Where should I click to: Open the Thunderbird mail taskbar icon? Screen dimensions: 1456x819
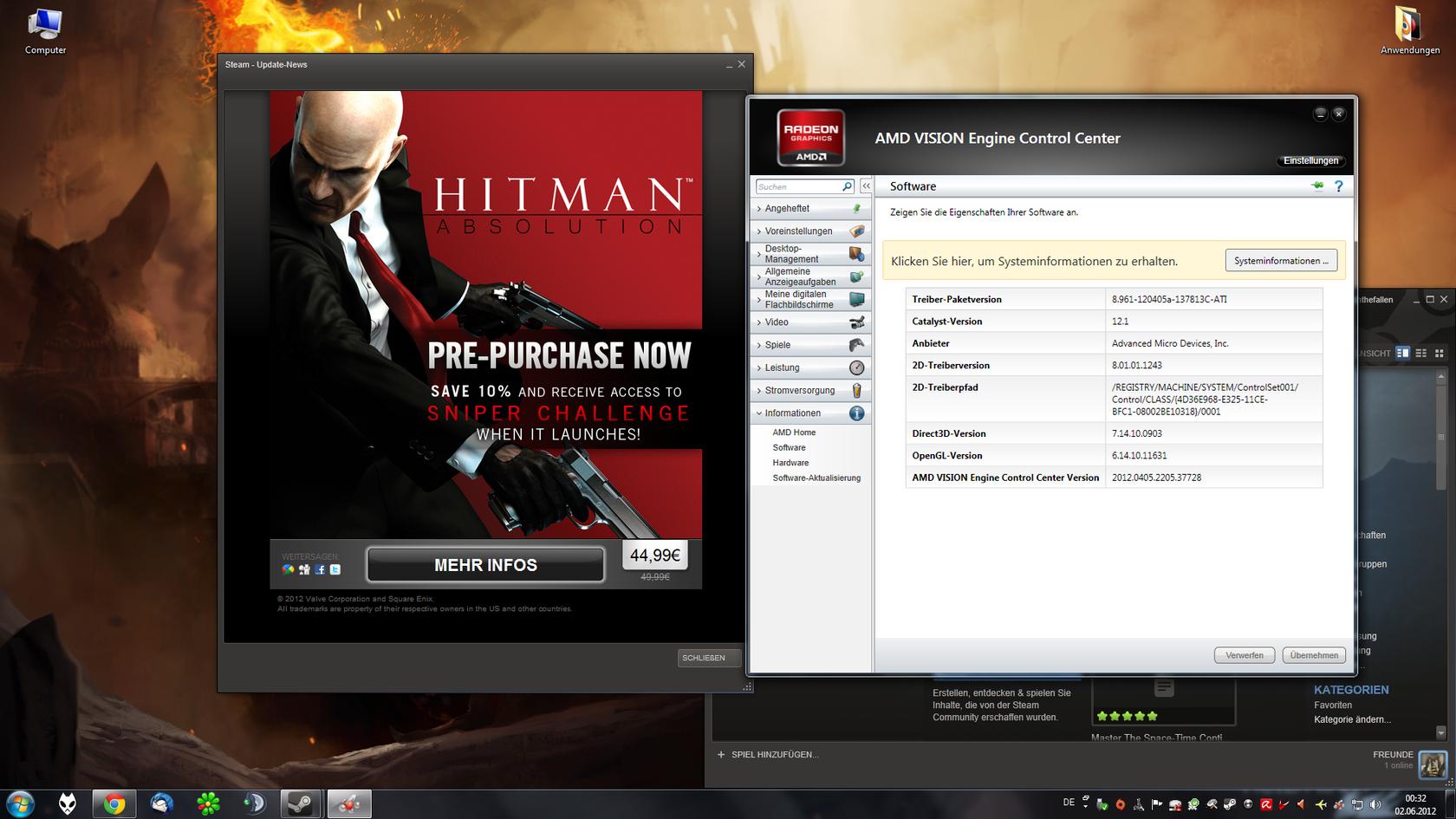(x=161, y=804)
